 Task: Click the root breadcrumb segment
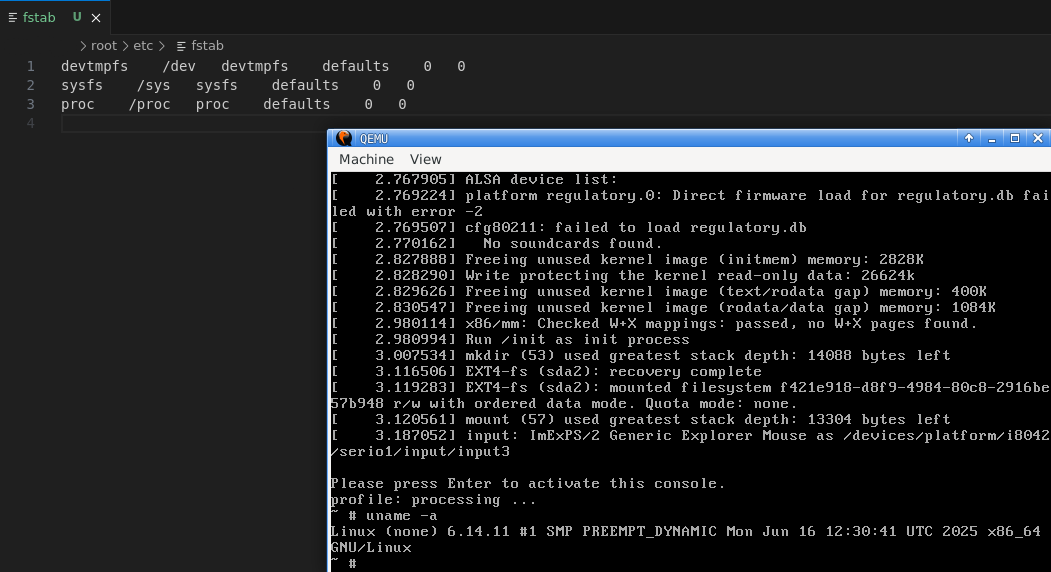pyautogui.click(x=104, y=46)
